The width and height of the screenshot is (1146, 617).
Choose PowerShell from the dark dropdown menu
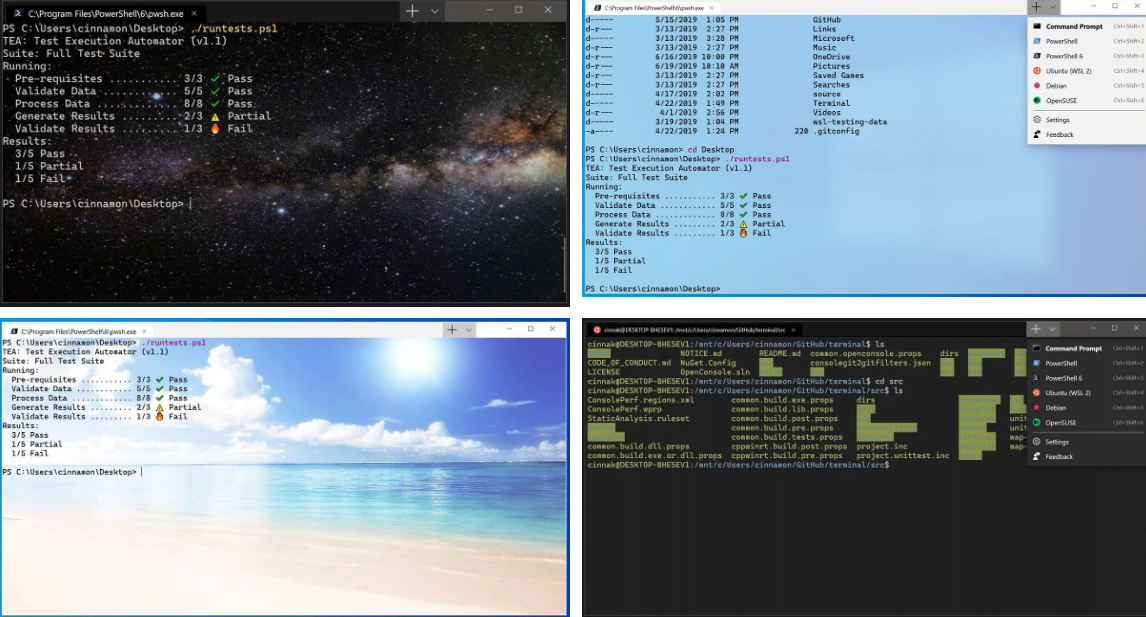[x=1061, y=364]
